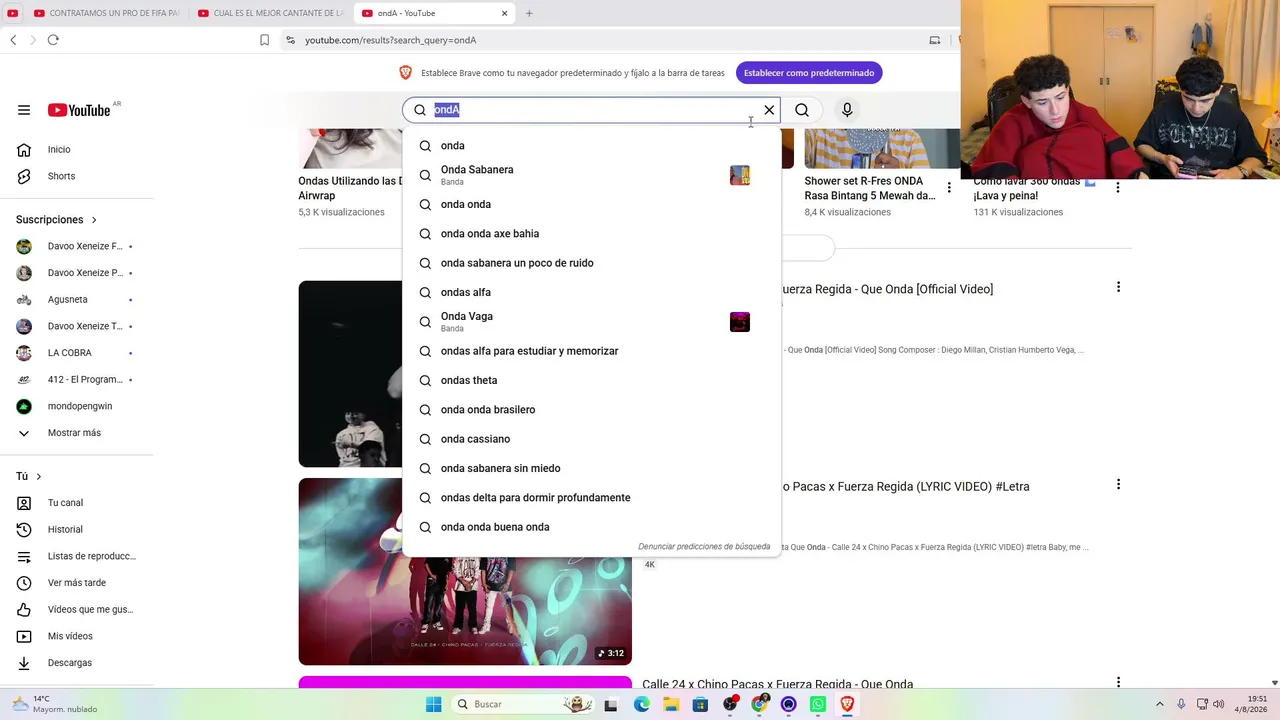This screenshot has height=720, width=1280.
Task: Expand the Tú section
Action: pyautogui.click(x=28, y=476)
